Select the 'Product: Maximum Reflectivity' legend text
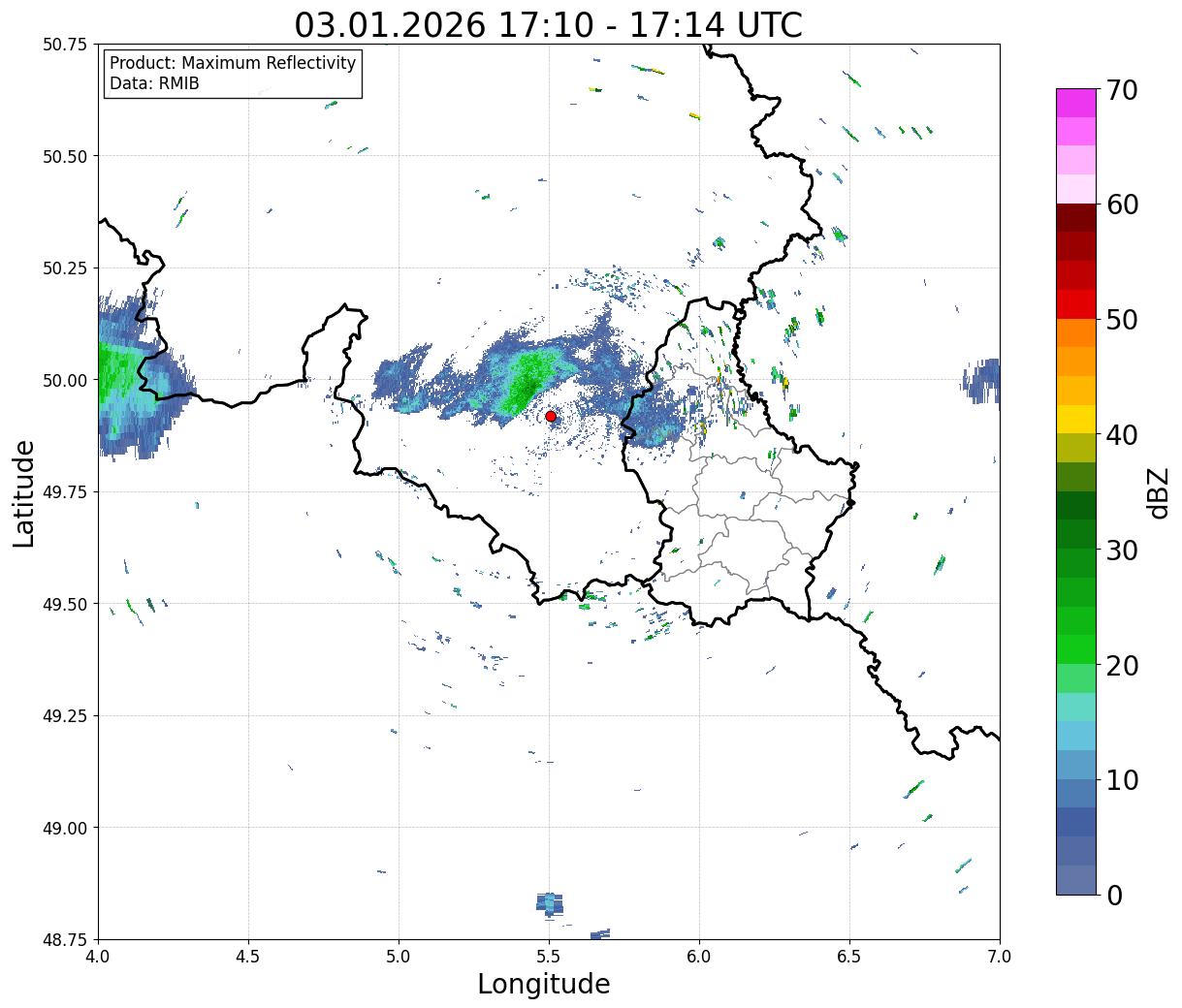This screenshot has height=1008, width=1182. coord(233,63)
